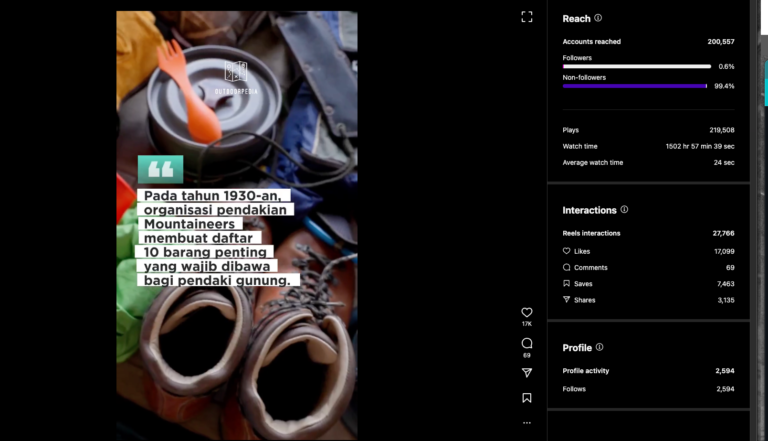Click the small heart icon beside Likes stat
The width and height of the screenshot is (768, 441).
point(567,251)
